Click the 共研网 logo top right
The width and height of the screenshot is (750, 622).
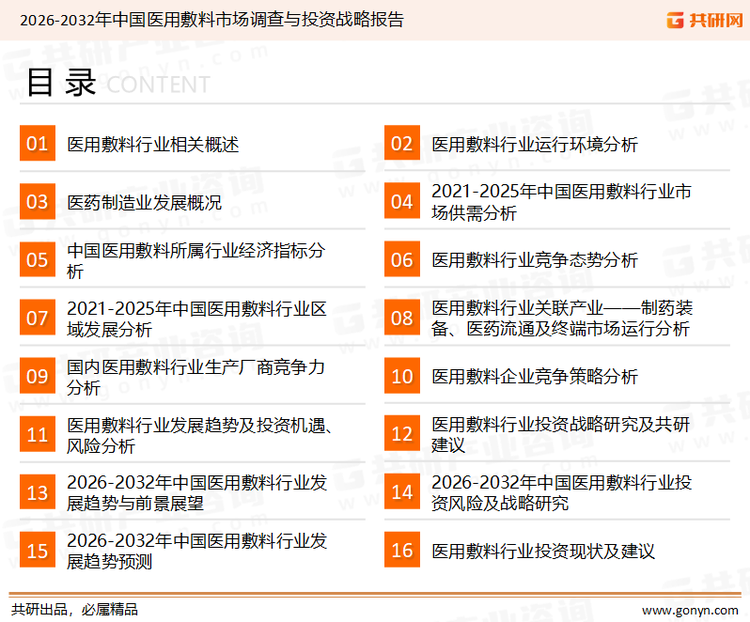[x=705, y=20]
